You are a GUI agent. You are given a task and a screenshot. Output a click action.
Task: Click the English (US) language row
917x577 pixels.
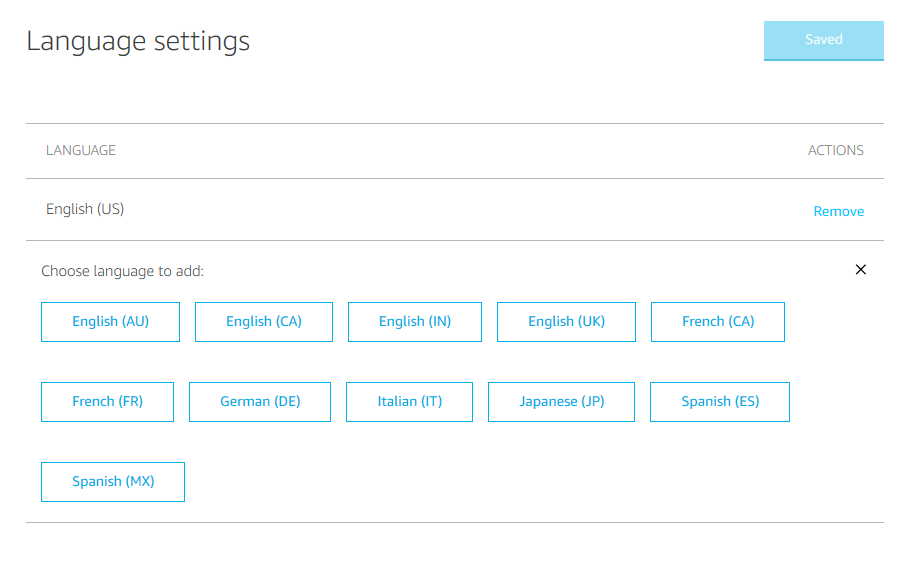[x=85, y=209]
